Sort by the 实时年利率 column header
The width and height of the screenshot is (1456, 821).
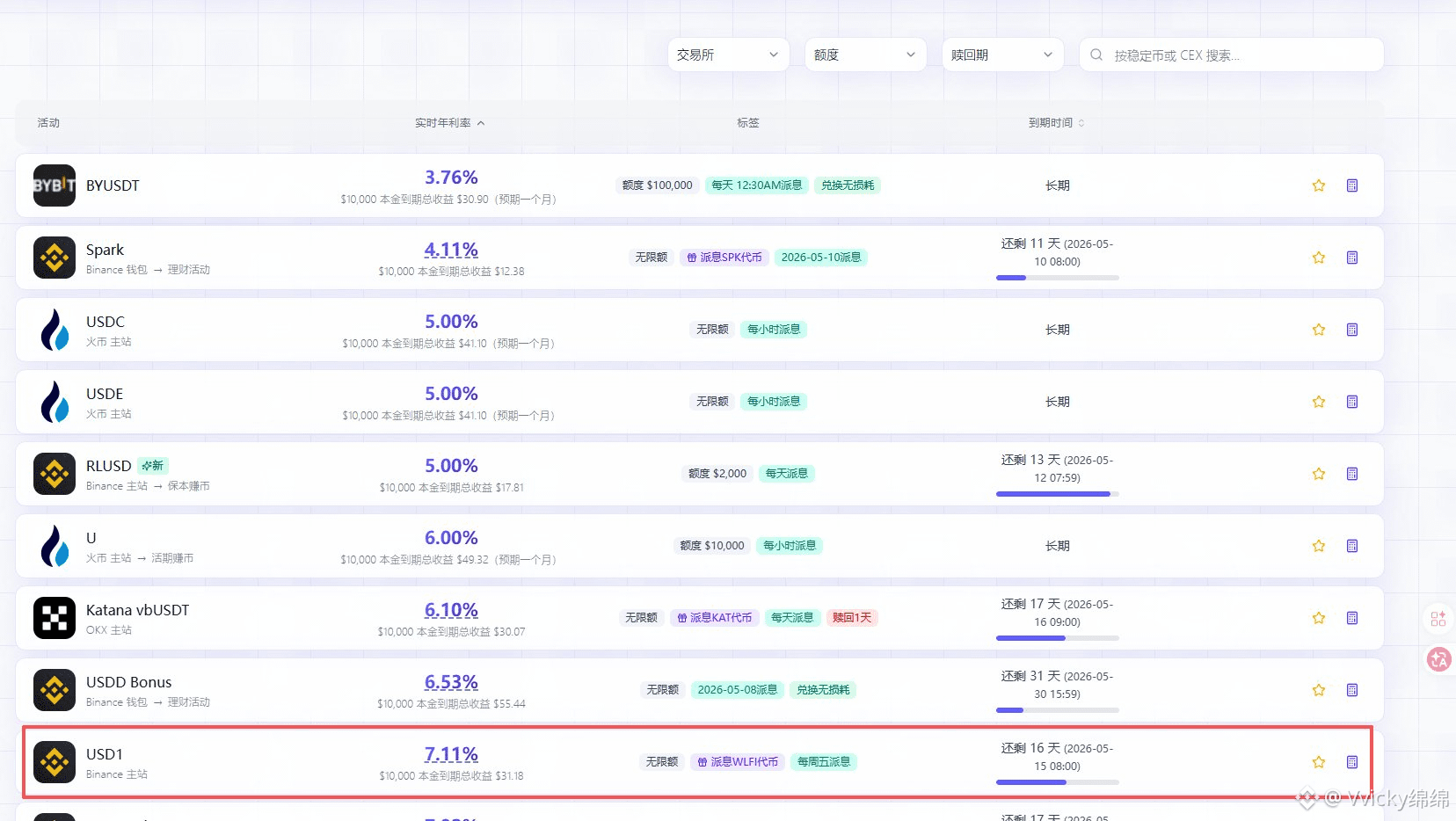coord(449,123)
